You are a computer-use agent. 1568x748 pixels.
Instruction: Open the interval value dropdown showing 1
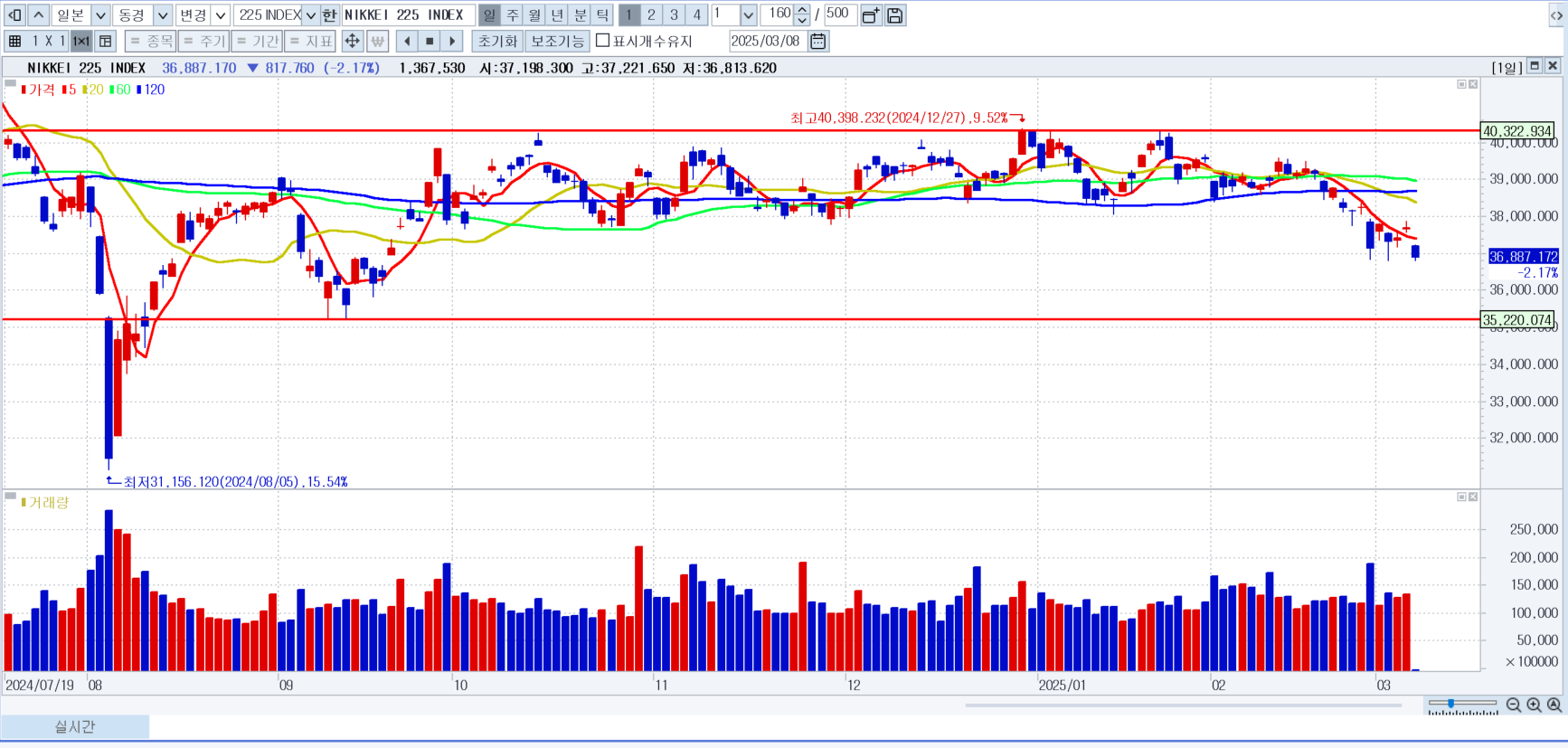point(748,15)
